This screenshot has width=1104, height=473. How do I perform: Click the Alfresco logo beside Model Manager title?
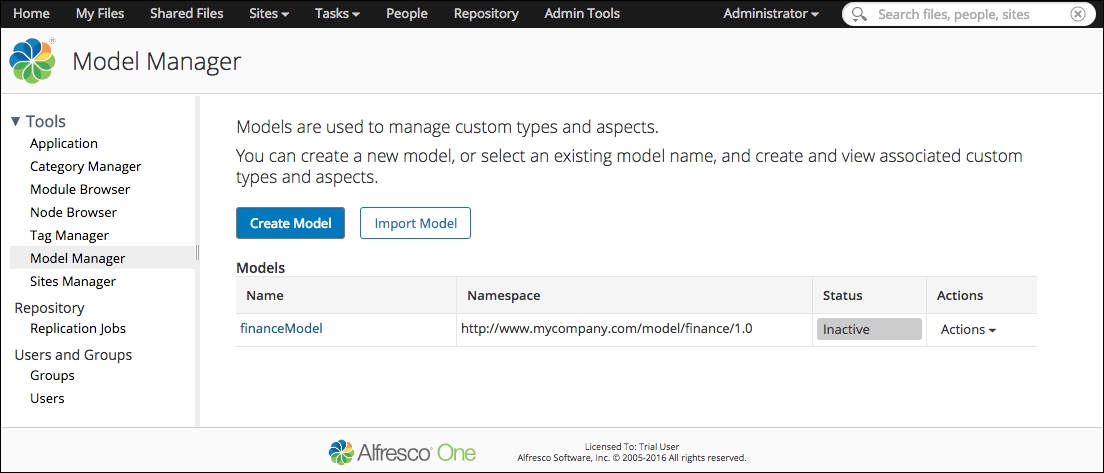(x=33, y=61)
